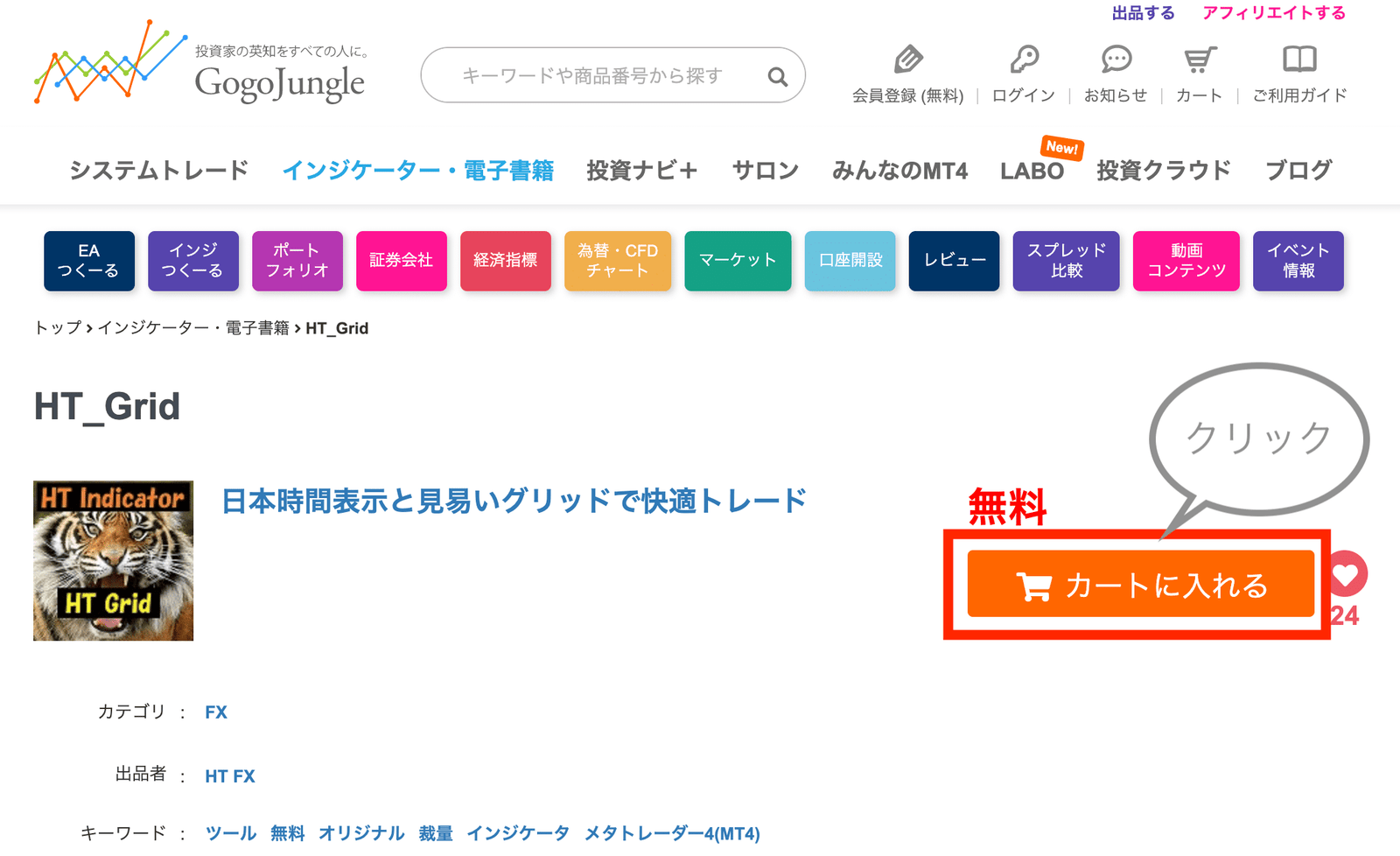
Task: Open the サロン menu
Action: 766,170
